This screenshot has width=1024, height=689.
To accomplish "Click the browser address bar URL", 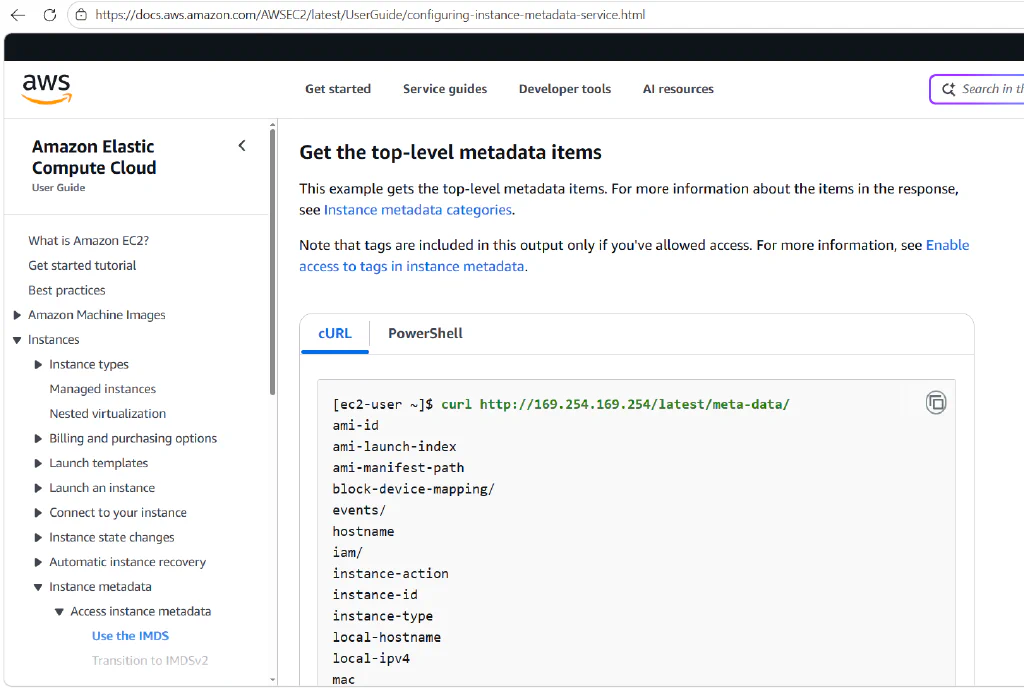I will (370, 14).
